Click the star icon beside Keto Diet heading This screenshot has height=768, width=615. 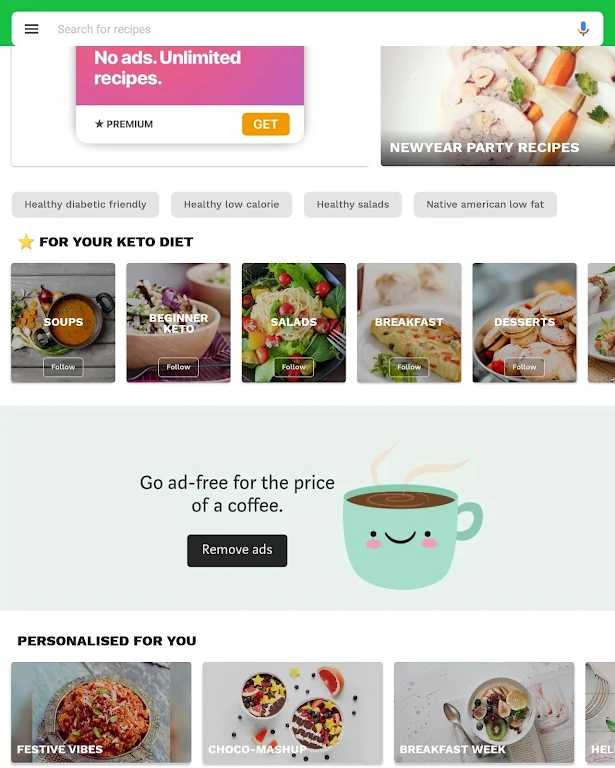[x=26, y=242]
